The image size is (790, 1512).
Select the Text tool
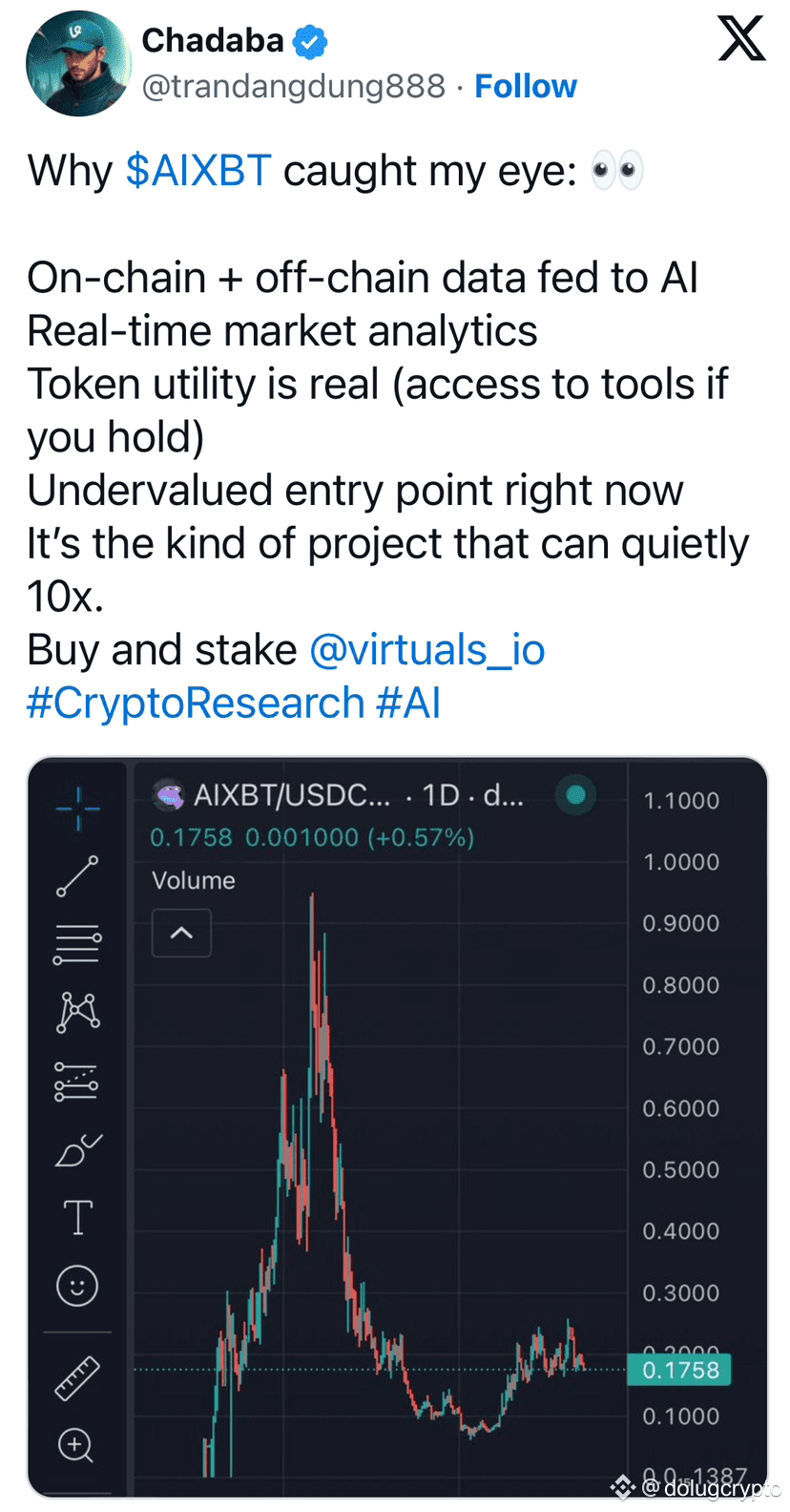(x=77, y=1218)
